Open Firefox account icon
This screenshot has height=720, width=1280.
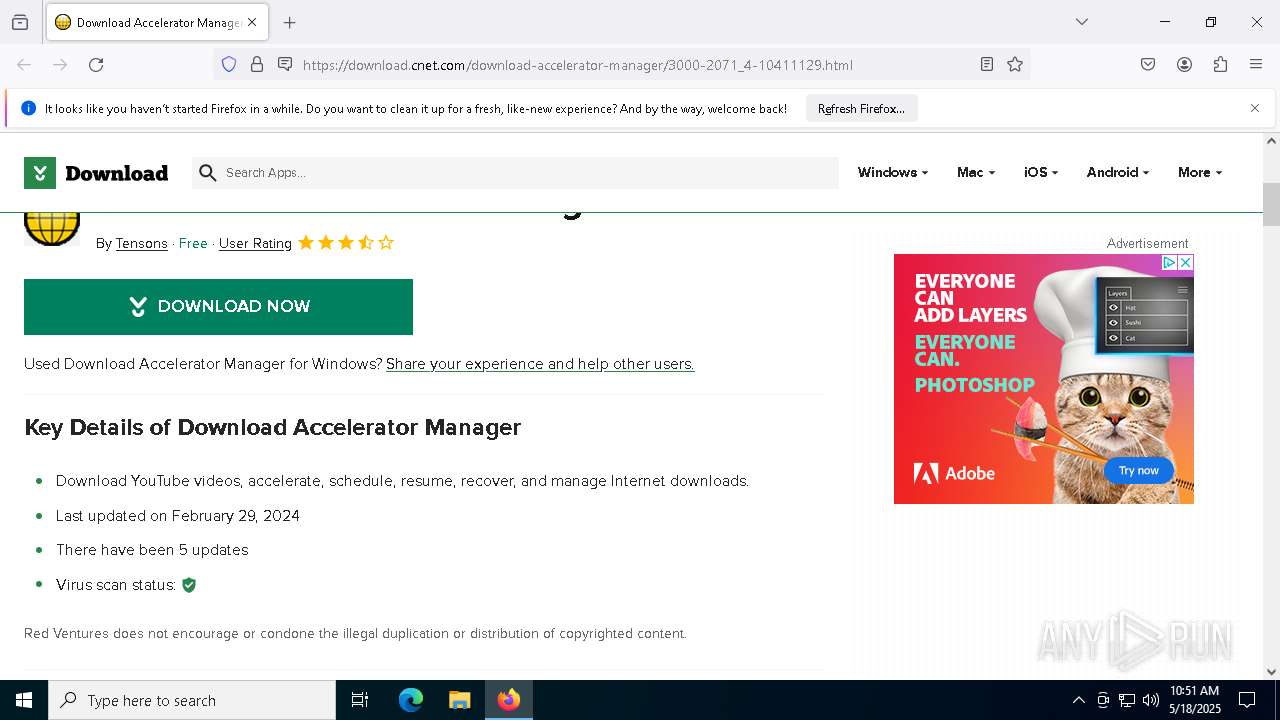pyautogui.click(x=1184, y=65)
